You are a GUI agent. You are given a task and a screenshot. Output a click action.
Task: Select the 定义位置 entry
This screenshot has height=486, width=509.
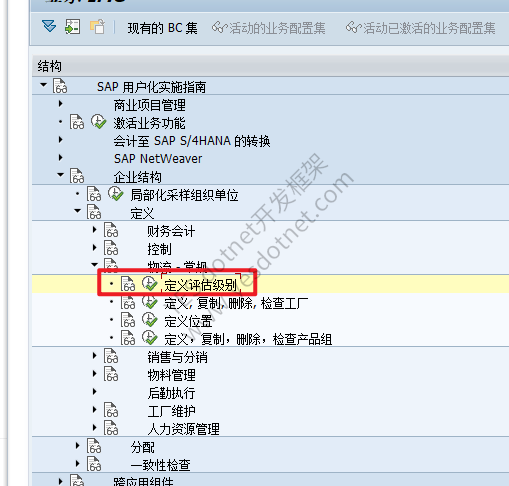coord(188,321)
